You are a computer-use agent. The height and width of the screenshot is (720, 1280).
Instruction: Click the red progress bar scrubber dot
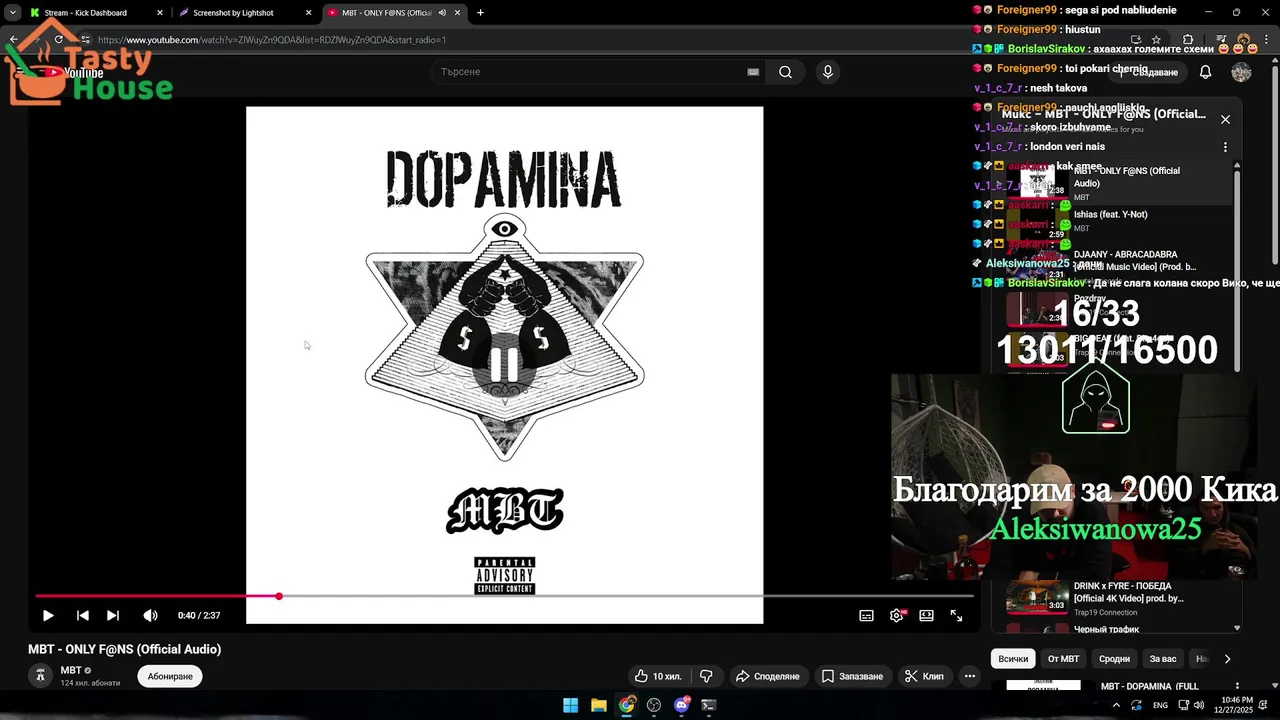(279, 596)
